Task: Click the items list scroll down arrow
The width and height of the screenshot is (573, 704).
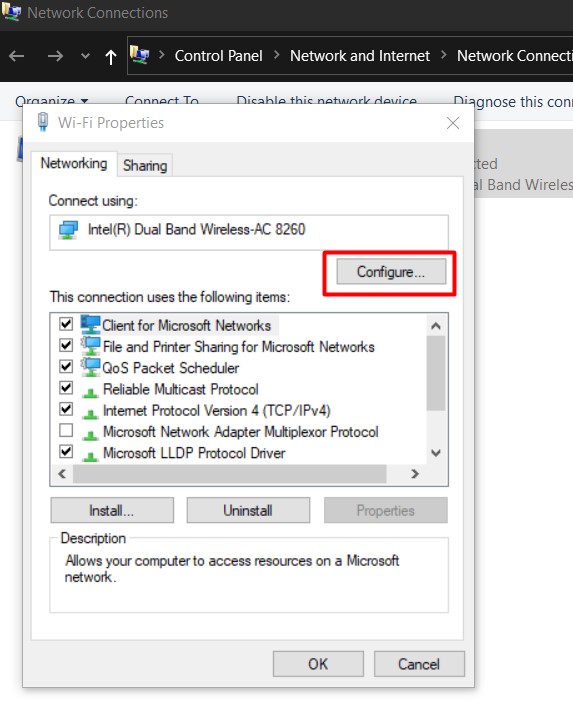Action: (x=436, y=453)
